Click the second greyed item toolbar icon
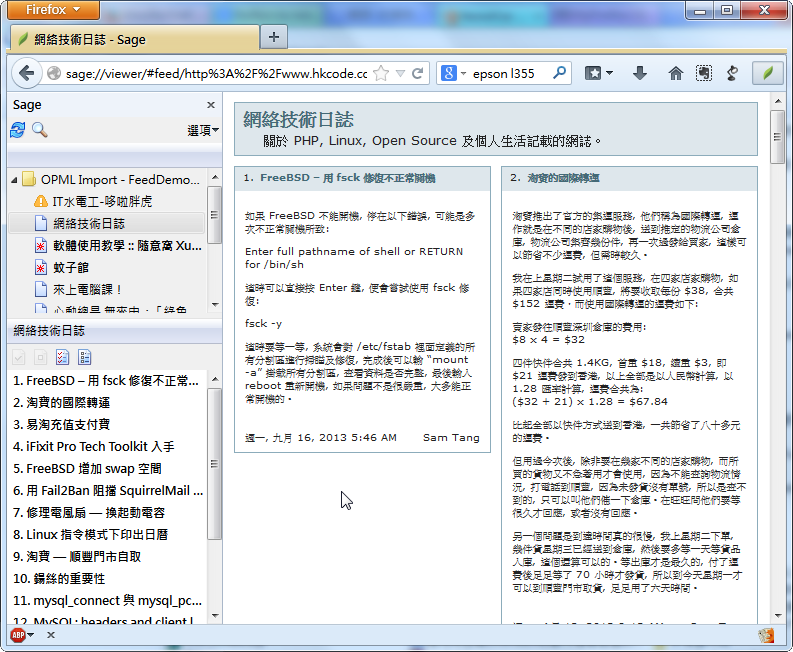This screenshot has height=652, width=793. coord(40,358)
